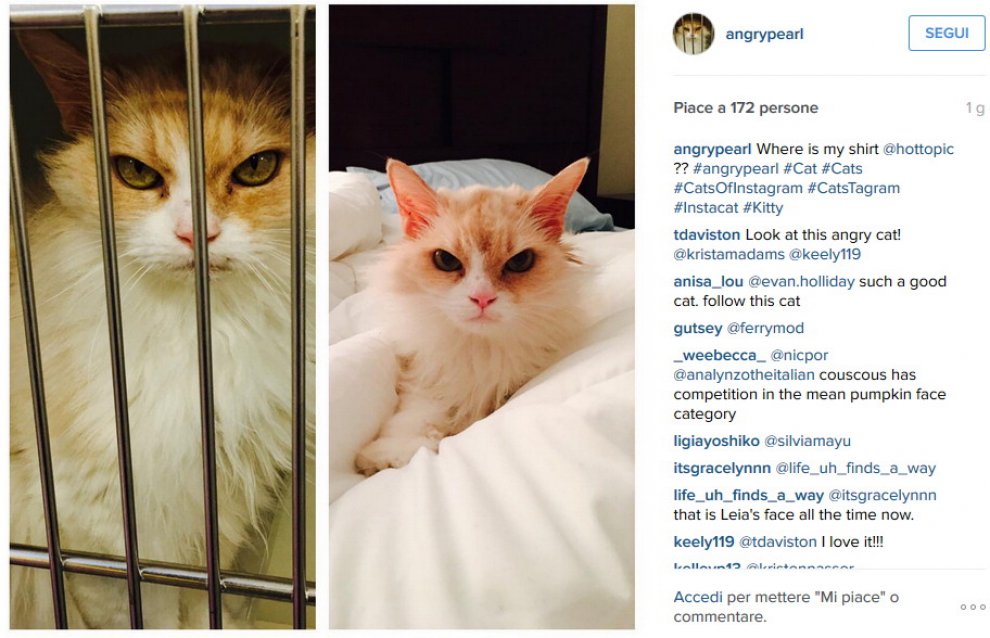Open the @analynzotheitalian mention
This screenshot has height=638, width=990.
coord(744,375)
